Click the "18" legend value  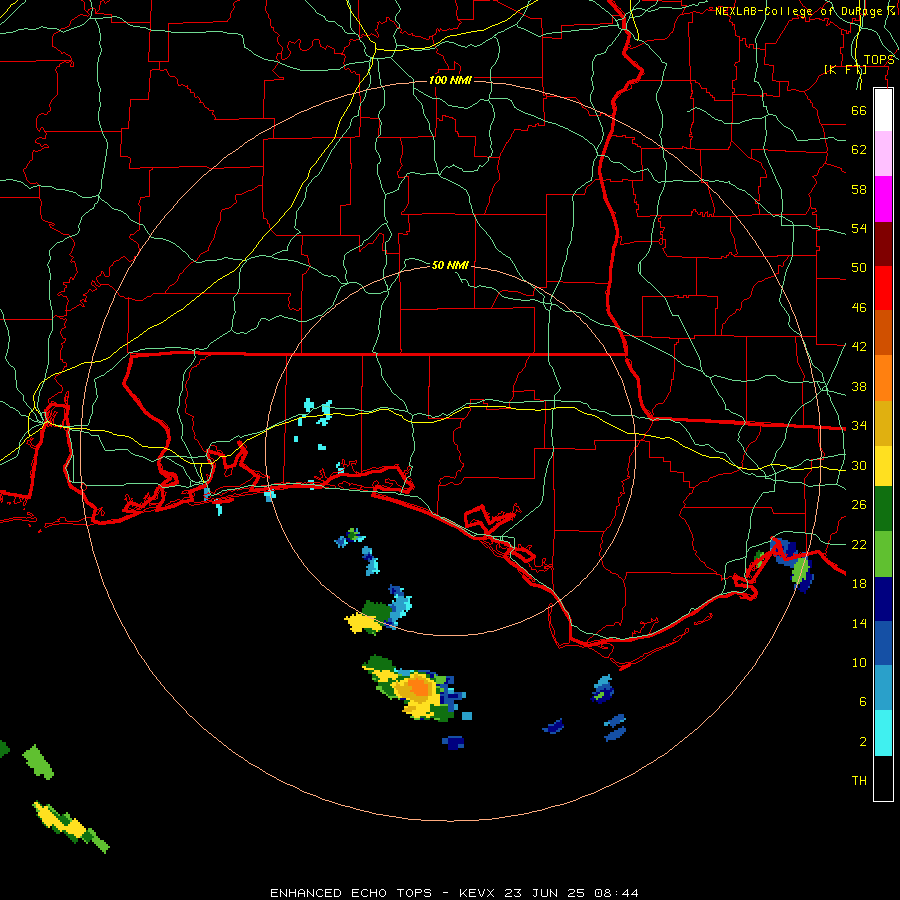859,584
